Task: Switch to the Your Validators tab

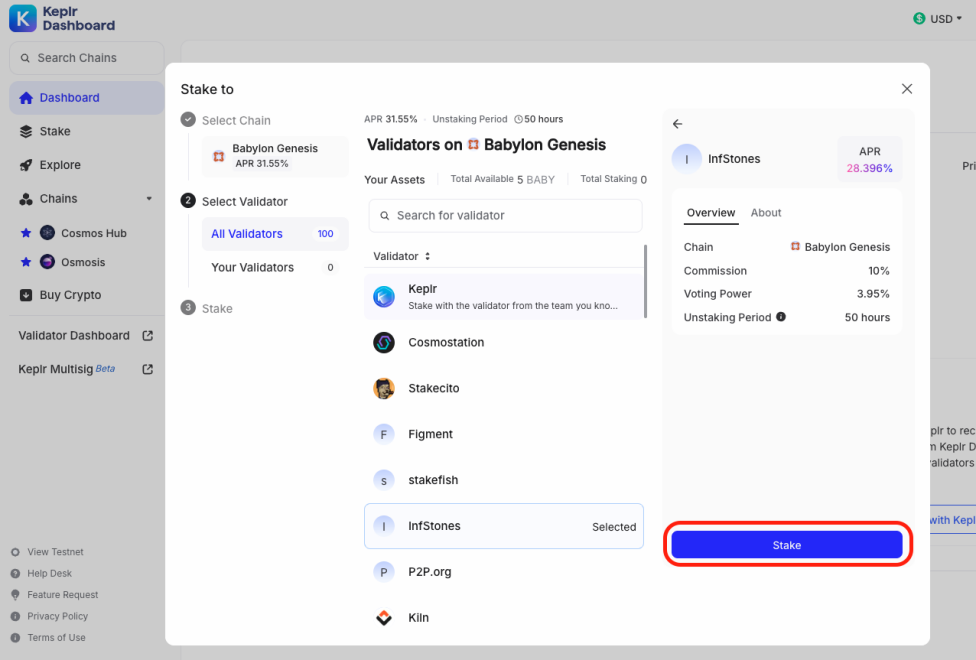Action: coord(275,268)
